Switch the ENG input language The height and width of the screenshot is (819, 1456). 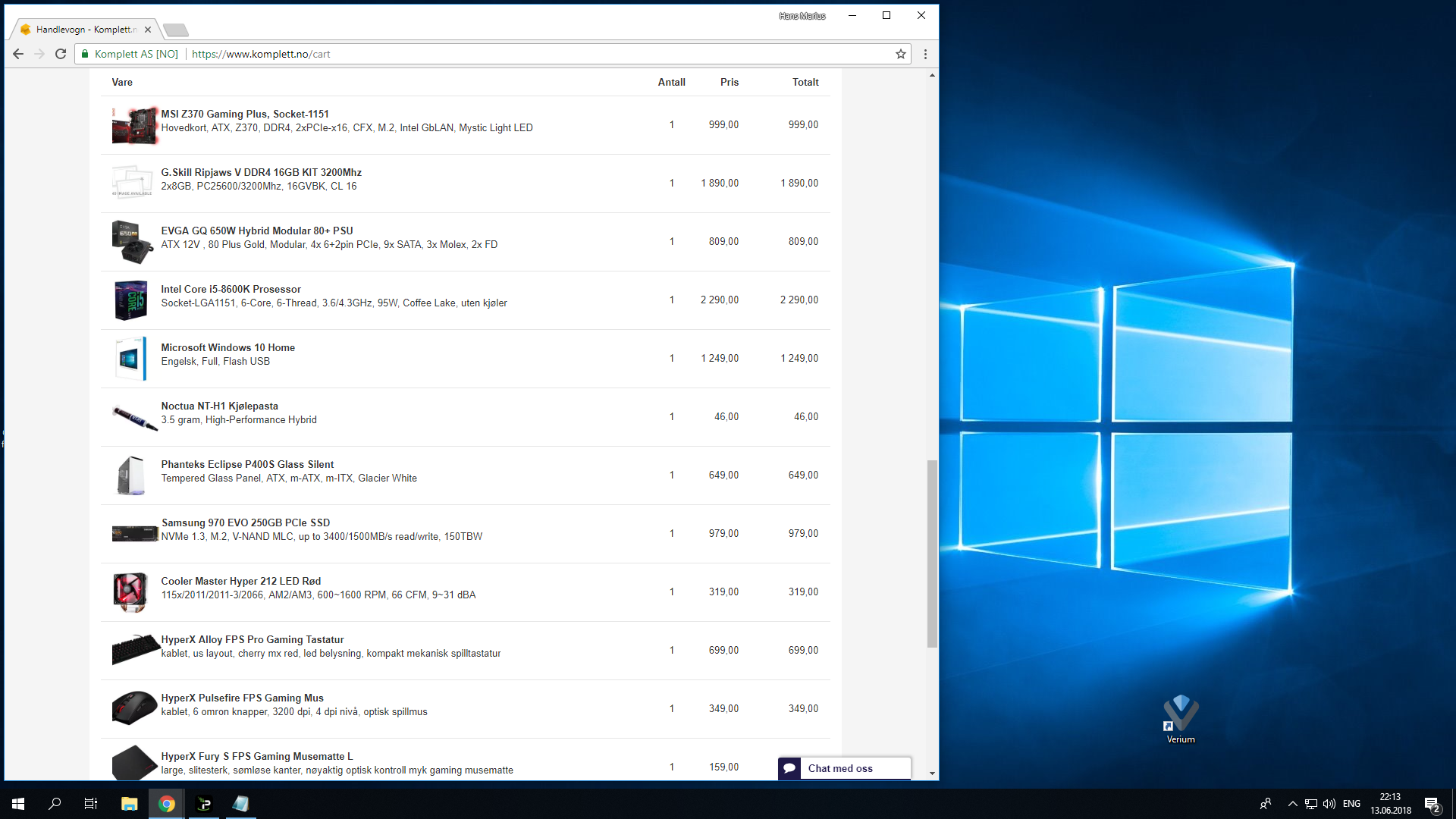click(1351, 804)
